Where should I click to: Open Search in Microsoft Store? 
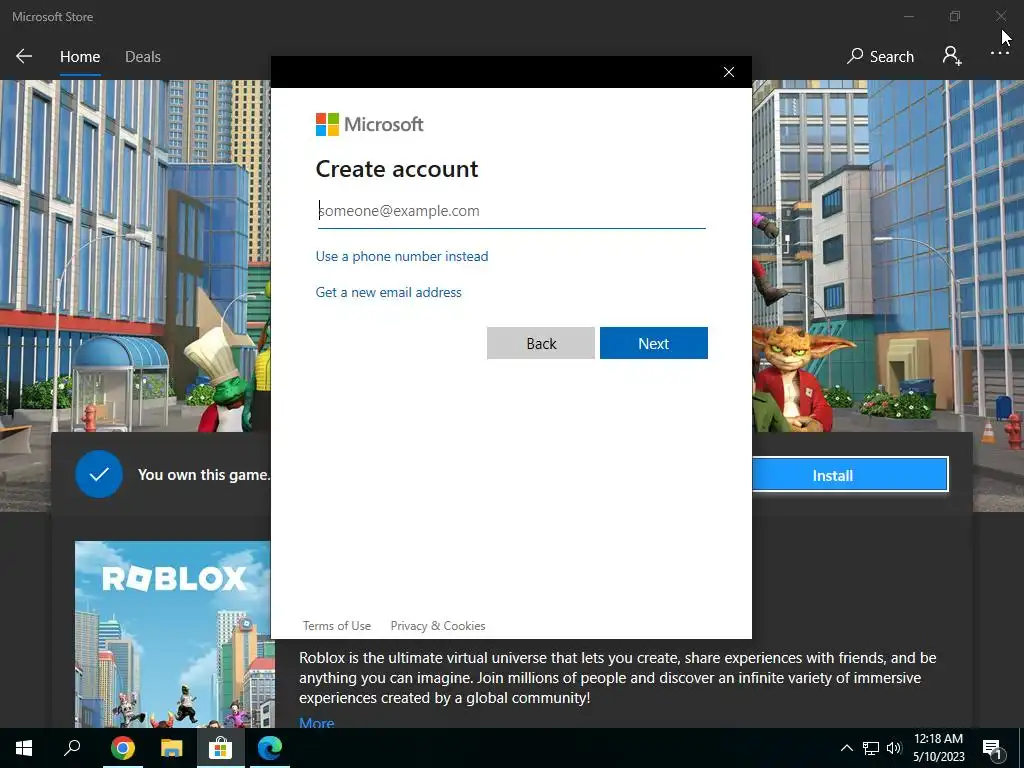[x=880, y=56]
